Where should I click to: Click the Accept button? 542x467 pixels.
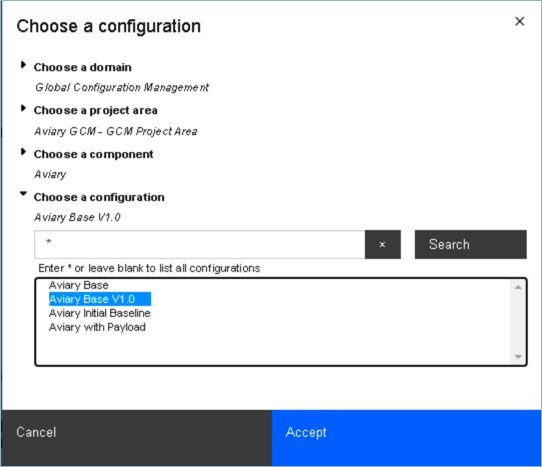point(406,438)
